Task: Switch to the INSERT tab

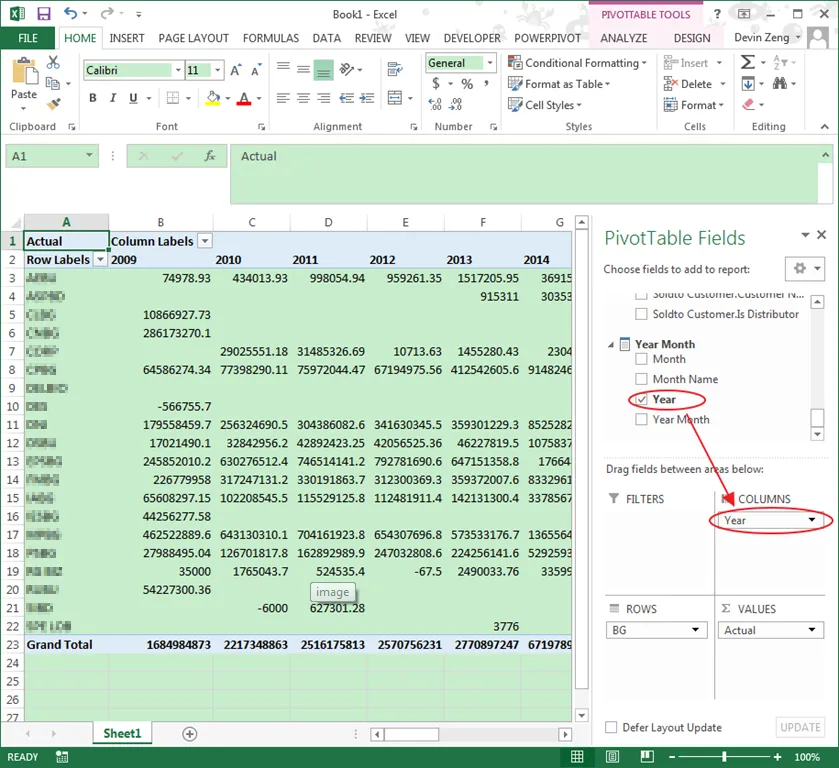Action: [x=127, y=38]
